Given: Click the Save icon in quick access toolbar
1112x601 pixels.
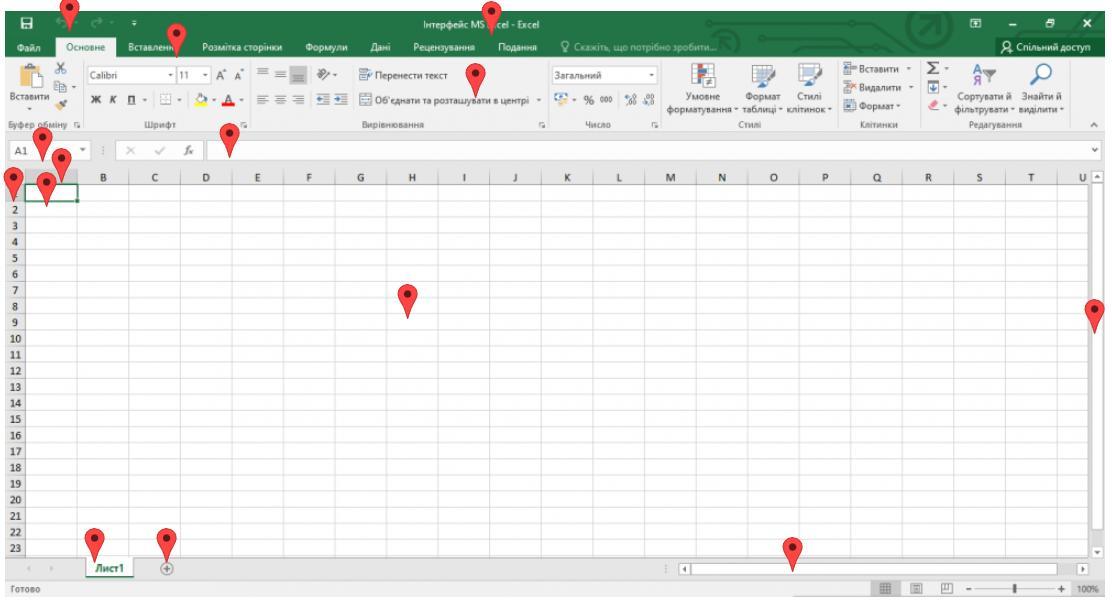Looking at the screenshot, I should (x=26, y=23).
